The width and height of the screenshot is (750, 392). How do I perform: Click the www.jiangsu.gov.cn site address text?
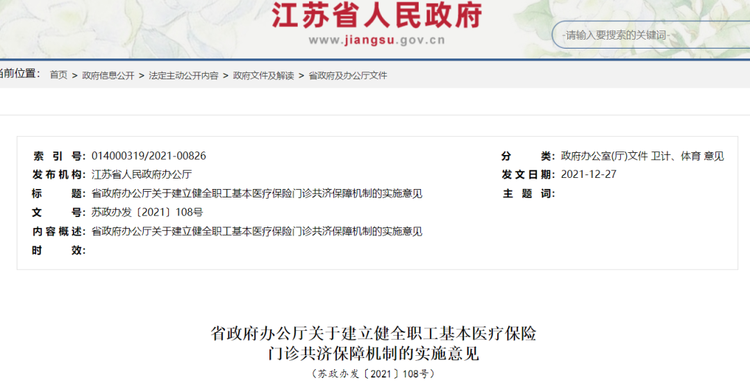(x=376, y=40)
